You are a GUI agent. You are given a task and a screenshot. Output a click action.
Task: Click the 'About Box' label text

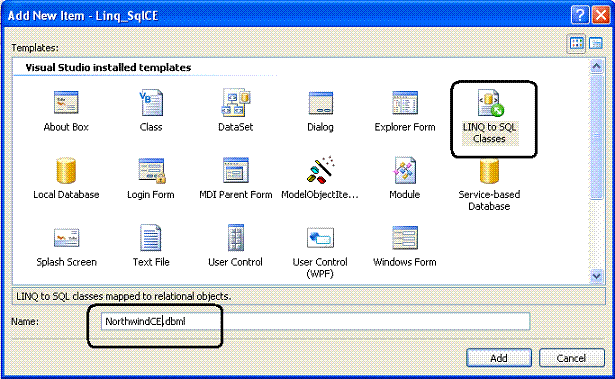click(66, 127)
